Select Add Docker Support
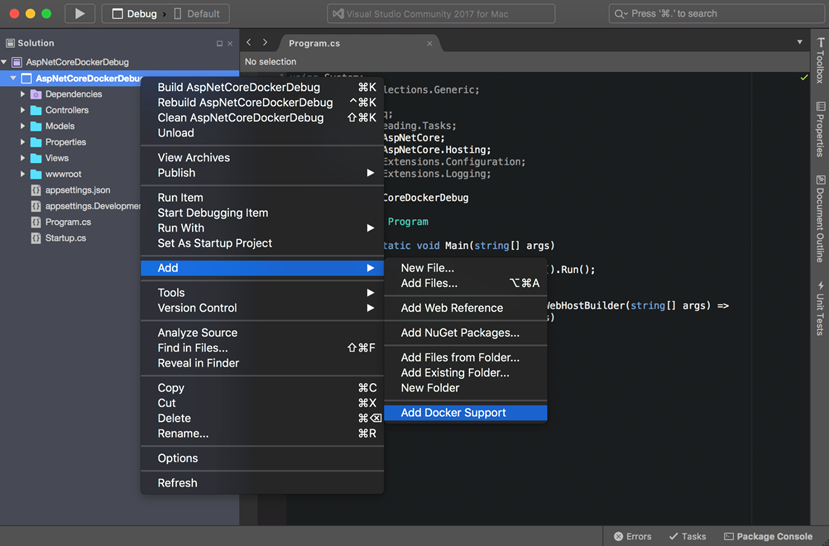829x546 pixels. click(466, 413)
